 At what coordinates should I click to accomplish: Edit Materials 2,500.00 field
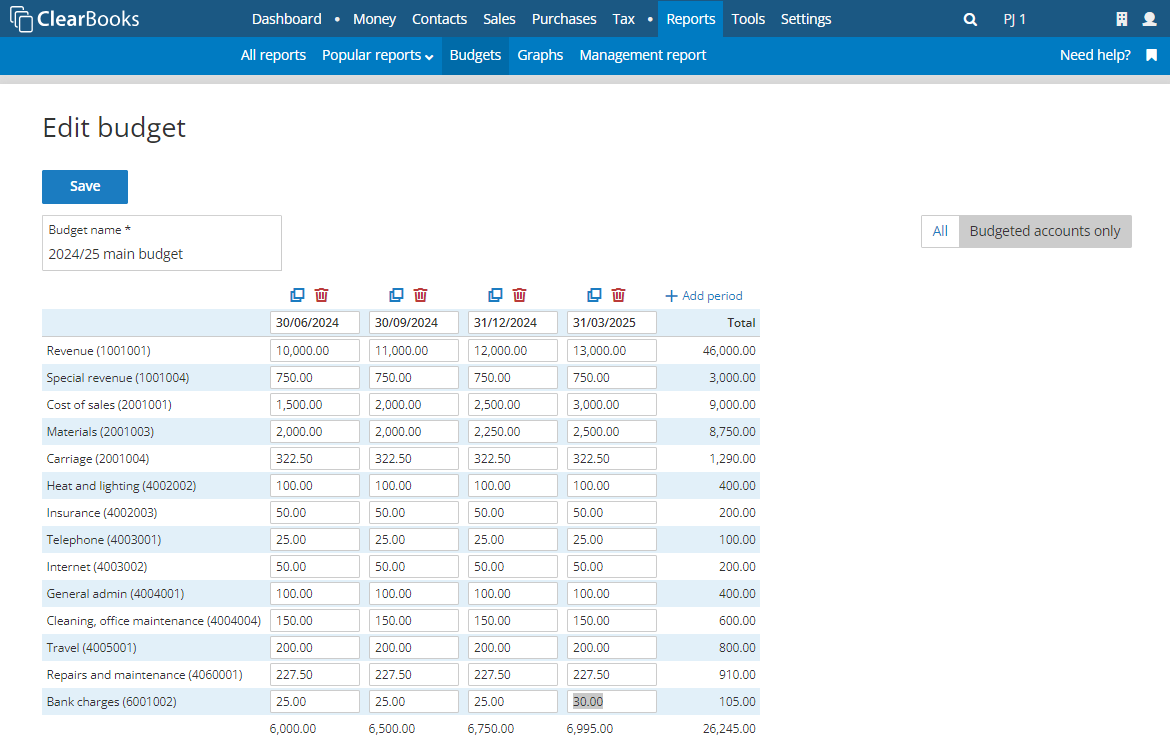tap(612, 431)
